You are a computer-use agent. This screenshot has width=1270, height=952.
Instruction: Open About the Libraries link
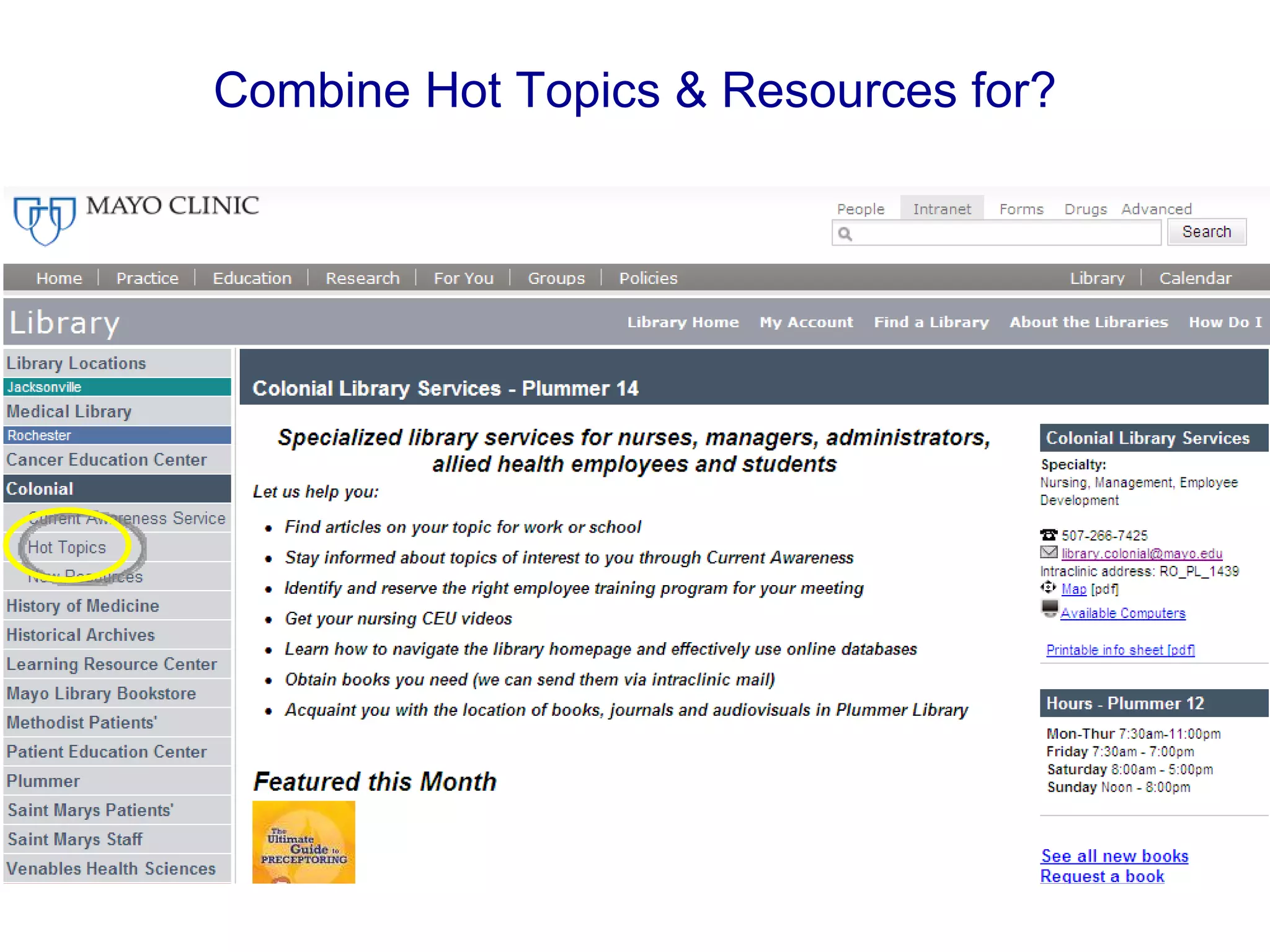(1088, 322)
